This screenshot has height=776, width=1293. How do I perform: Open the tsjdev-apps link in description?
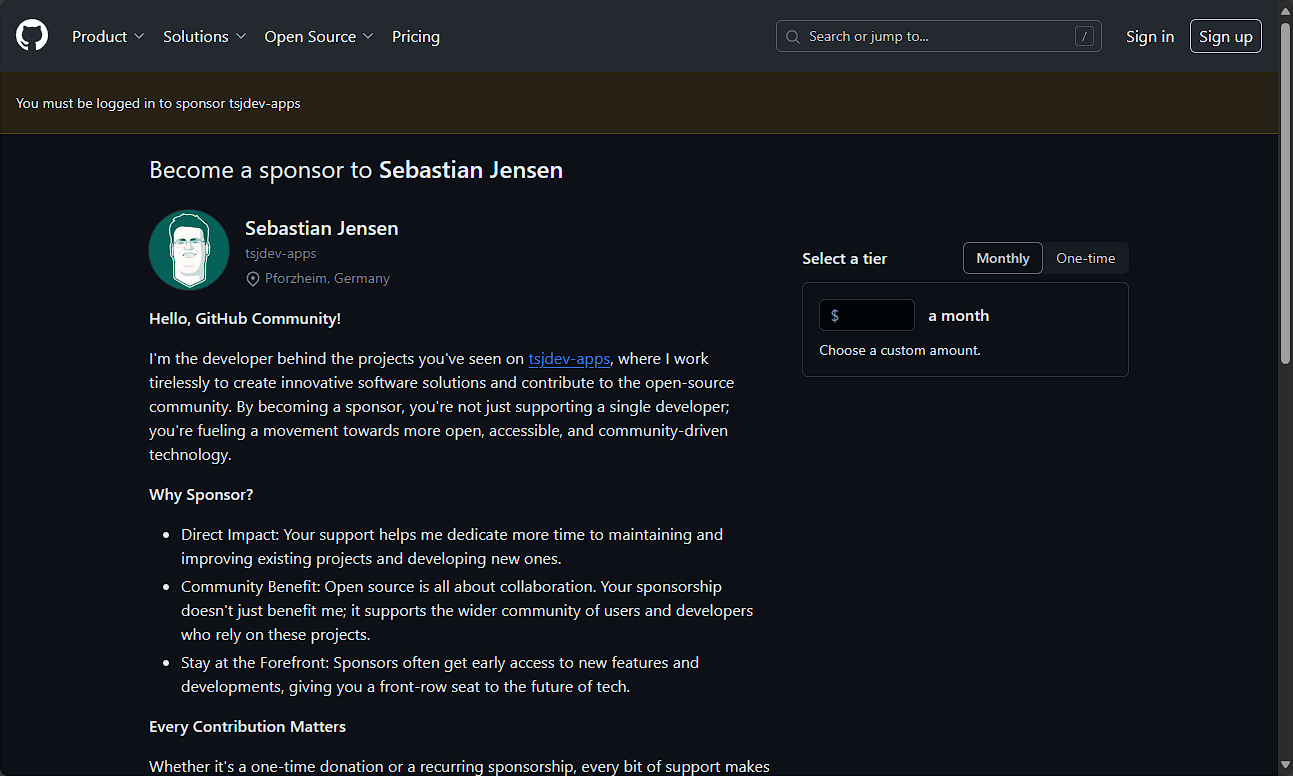click(x=569, y=358)
